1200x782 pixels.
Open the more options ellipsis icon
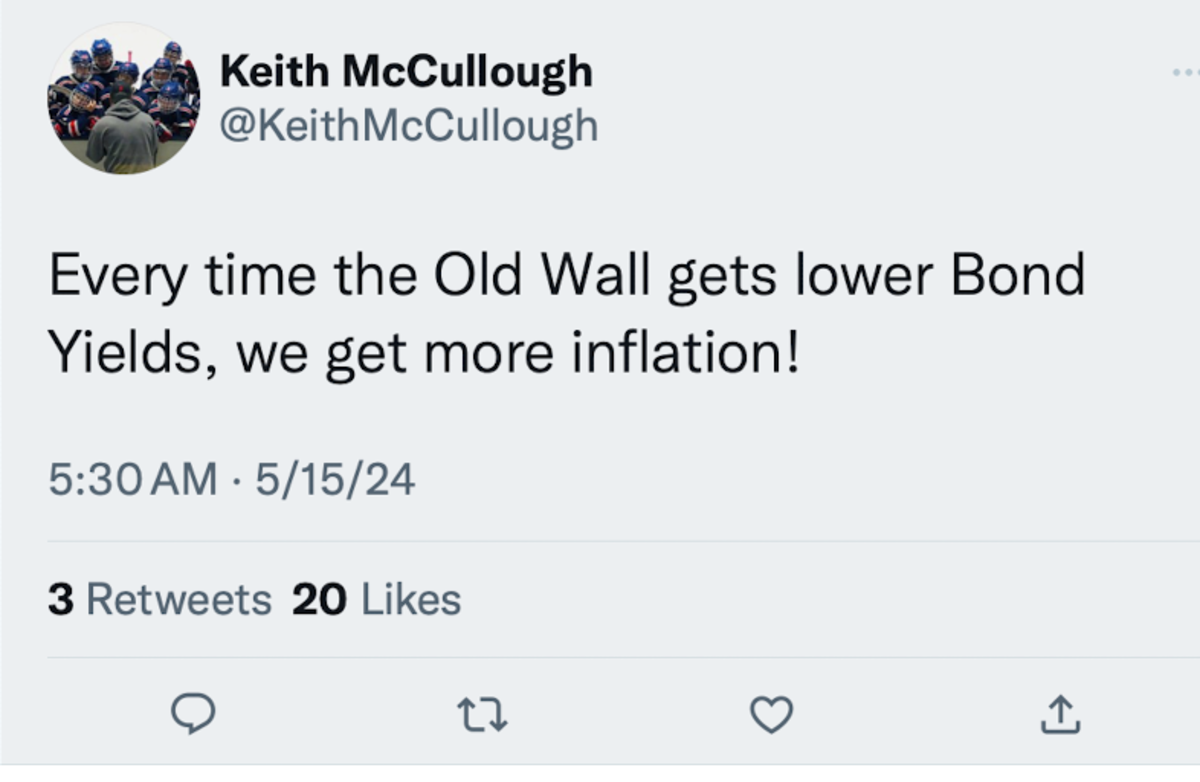click(1183, 73)
